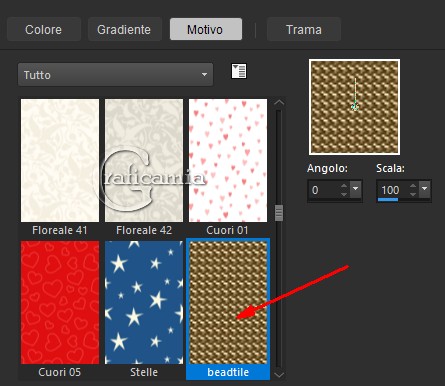Open the Trama tab
Image resolution: width=445 pixels, height=386 pixels.
[304, 29]
